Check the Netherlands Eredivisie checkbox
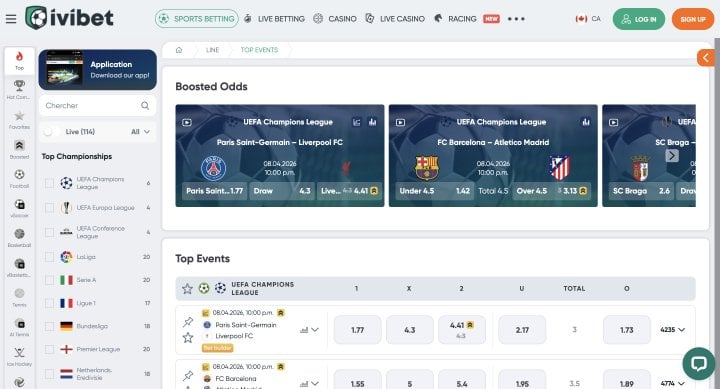 [49, 374]
